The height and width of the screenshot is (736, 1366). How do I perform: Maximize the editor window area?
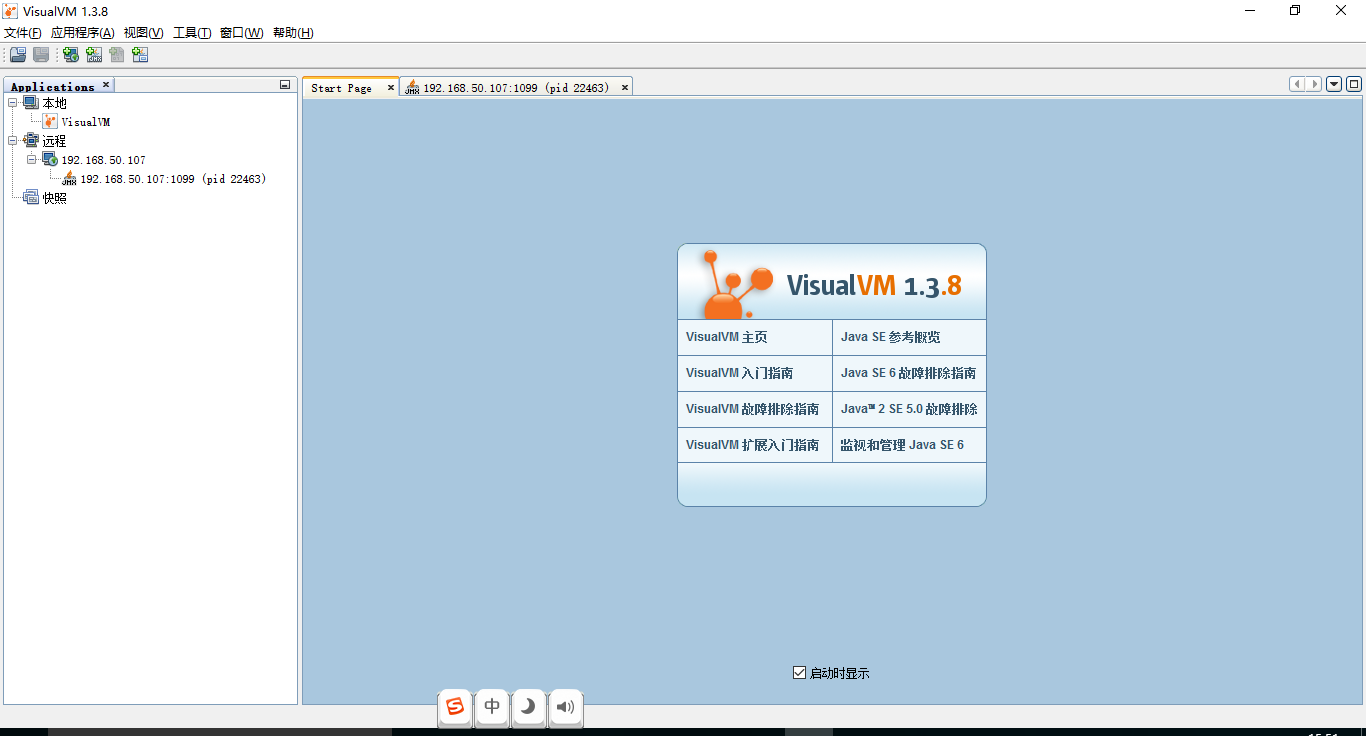click(1354, 84)
